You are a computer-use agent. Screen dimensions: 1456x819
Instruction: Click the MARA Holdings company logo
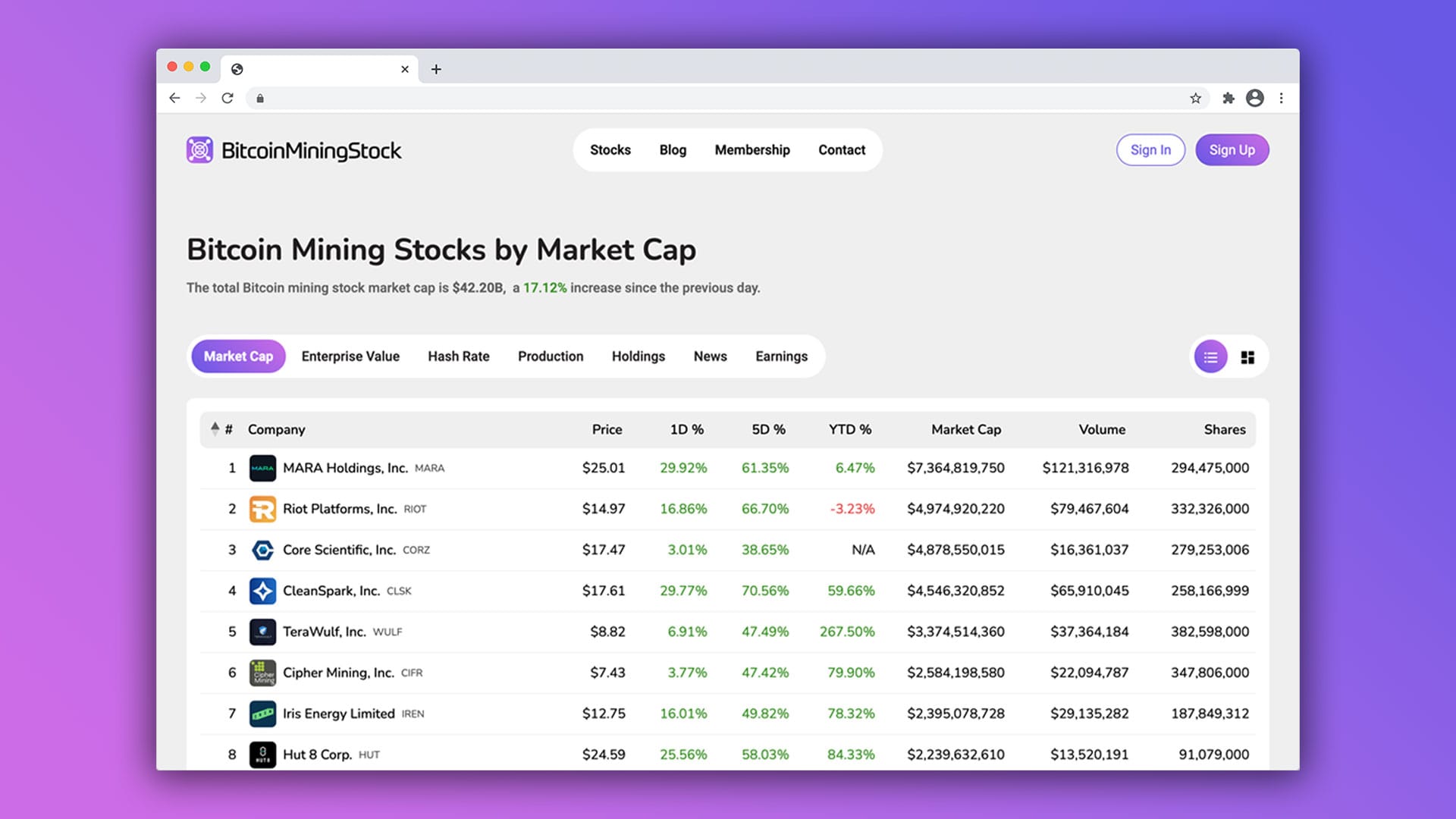click(263, 468)
